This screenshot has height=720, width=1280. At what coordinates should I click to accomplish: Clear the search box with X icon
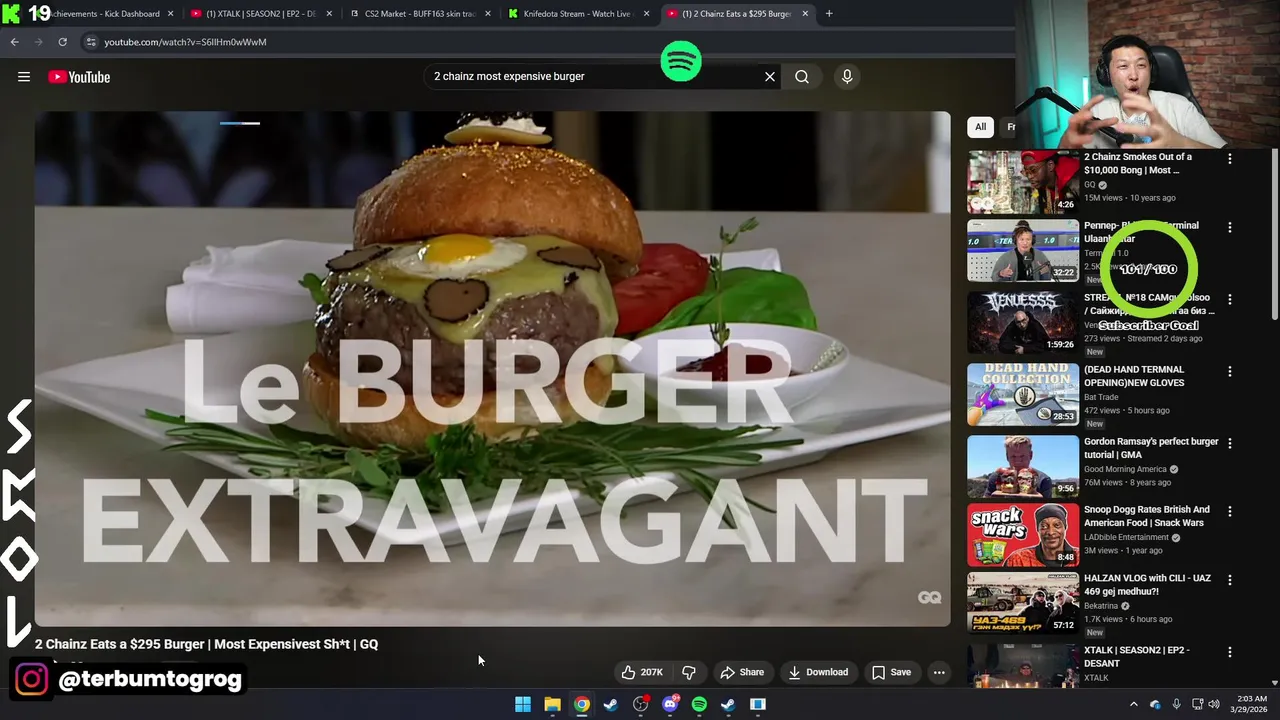(770, 76)
